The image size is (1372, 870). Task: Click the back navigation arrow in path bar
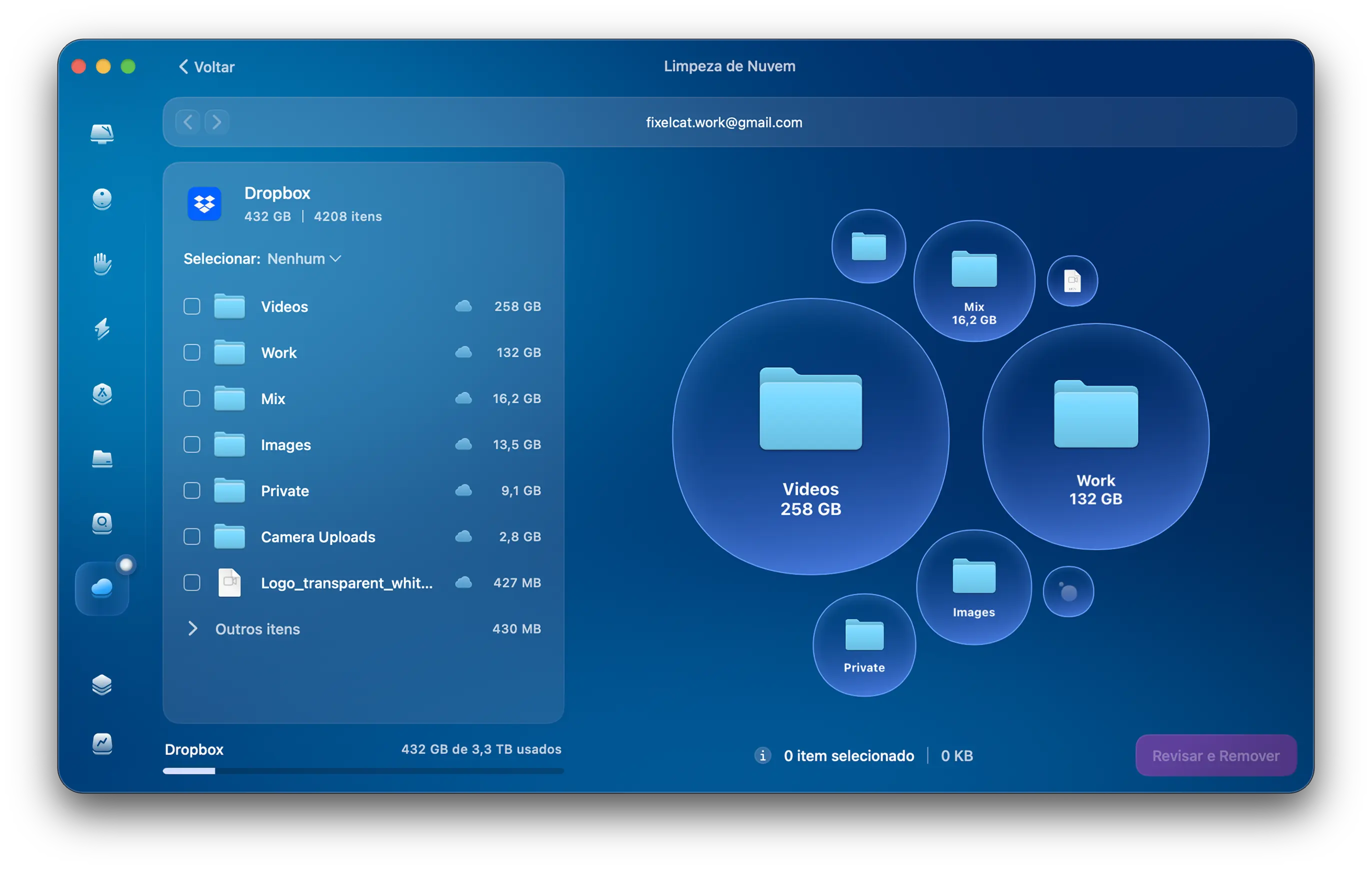(x=187, y=122)
